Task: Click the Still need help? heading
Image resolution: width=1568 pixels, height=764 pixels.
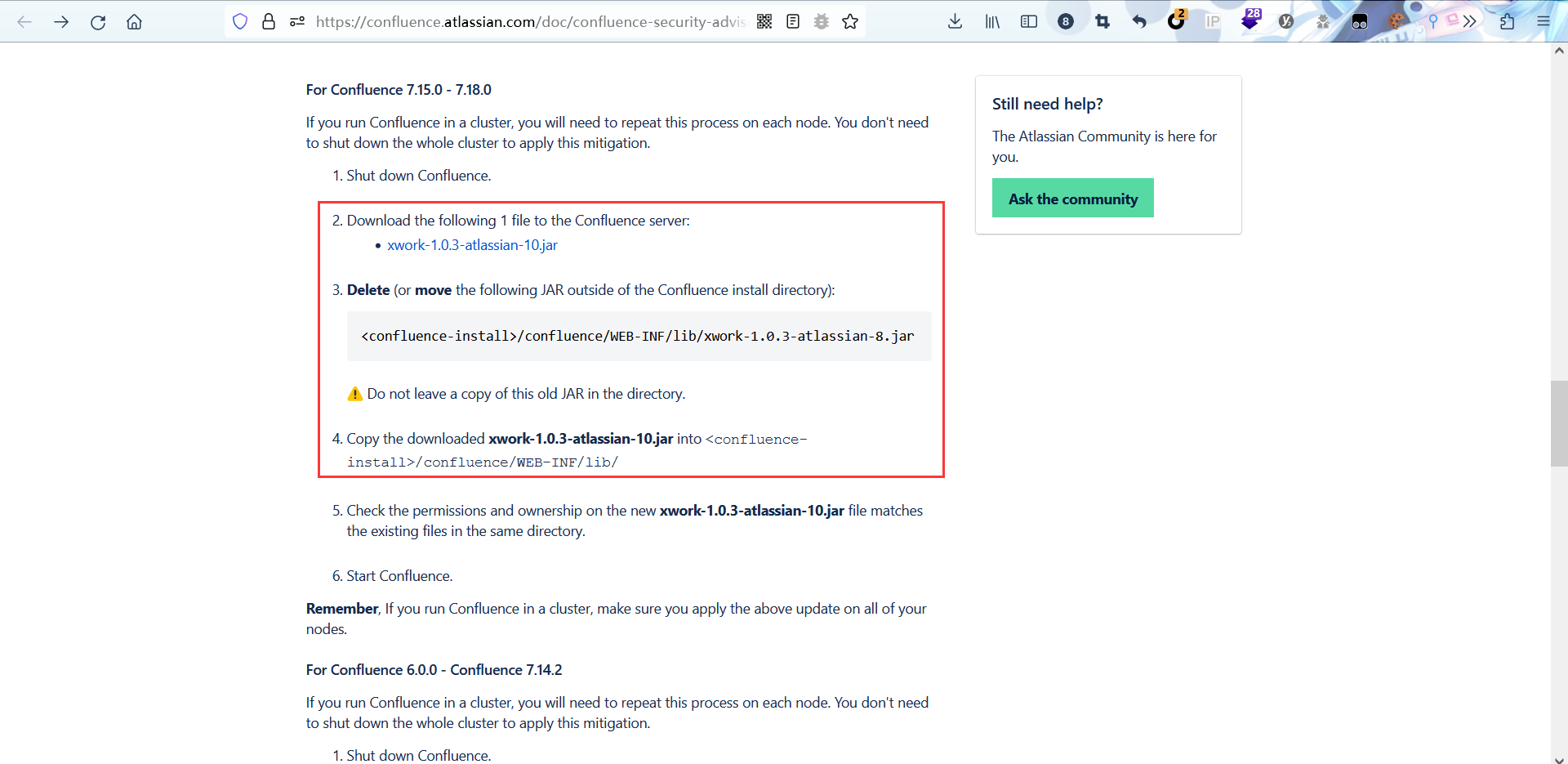Action: click(x=1048, y=104)
